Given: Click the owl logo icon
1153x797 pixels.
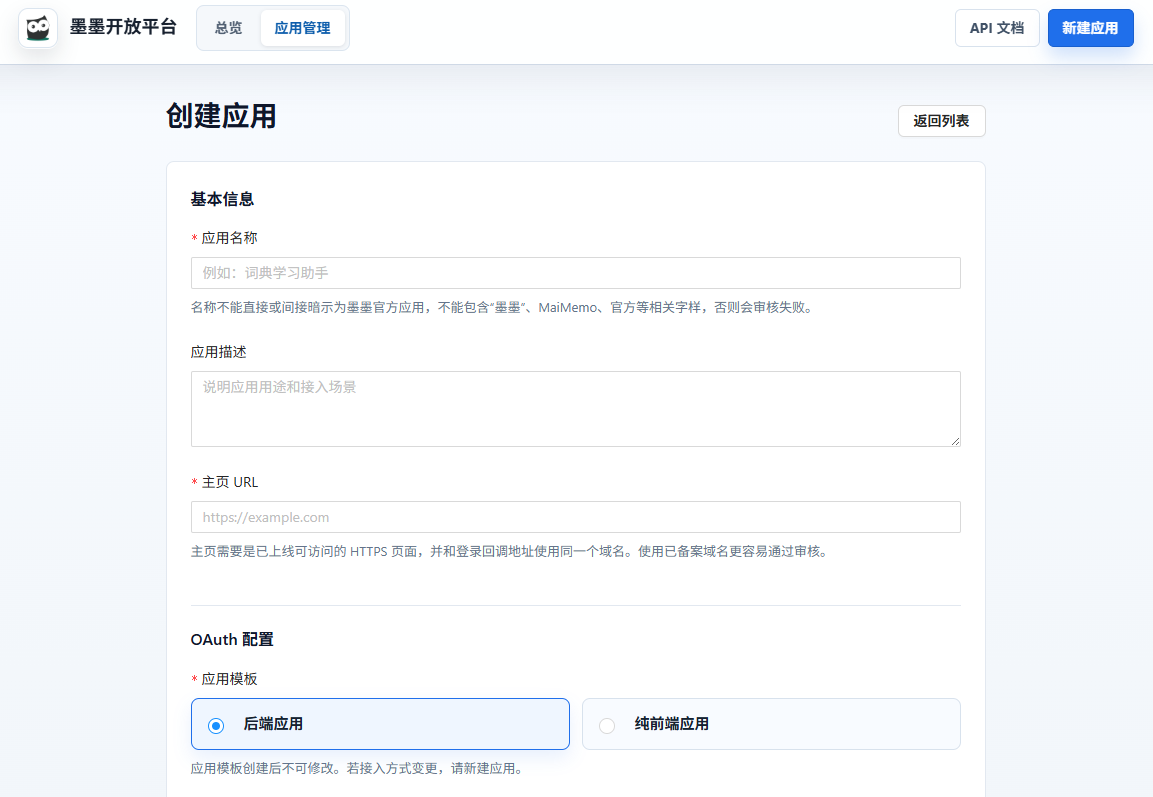Looking at the screenshot, I should [x=38, y=29].
